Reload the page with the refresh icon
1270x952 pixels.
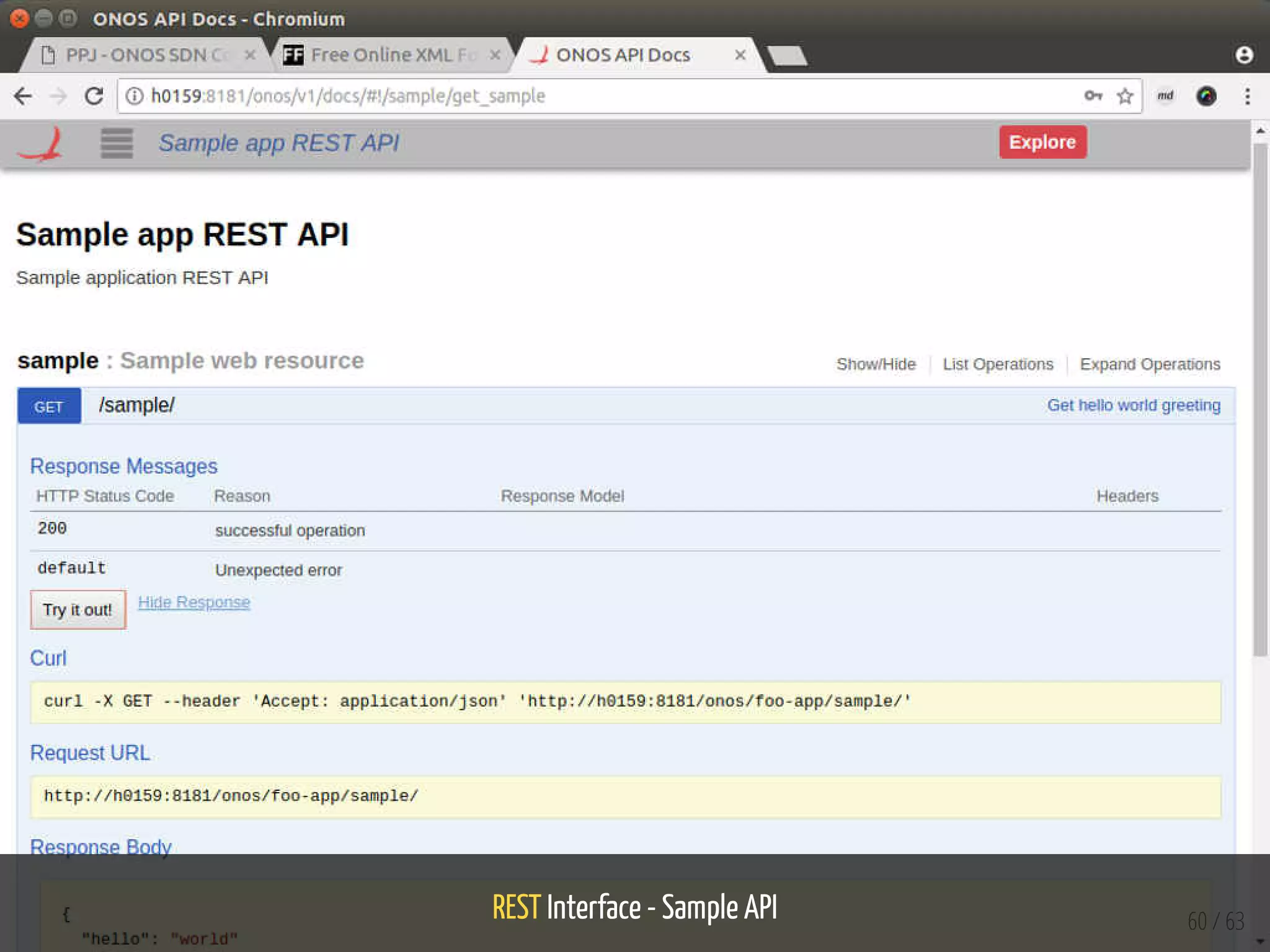point(94,96)
